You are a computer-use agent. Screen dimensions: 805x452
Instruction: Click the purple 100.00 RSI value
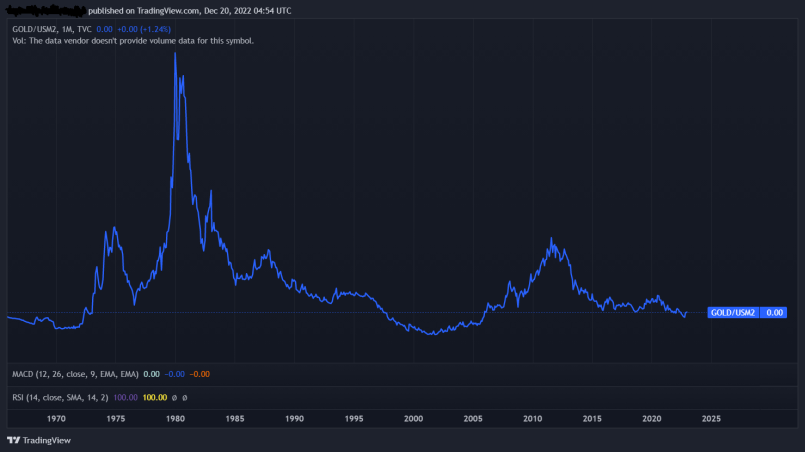[x=125, y=398]
